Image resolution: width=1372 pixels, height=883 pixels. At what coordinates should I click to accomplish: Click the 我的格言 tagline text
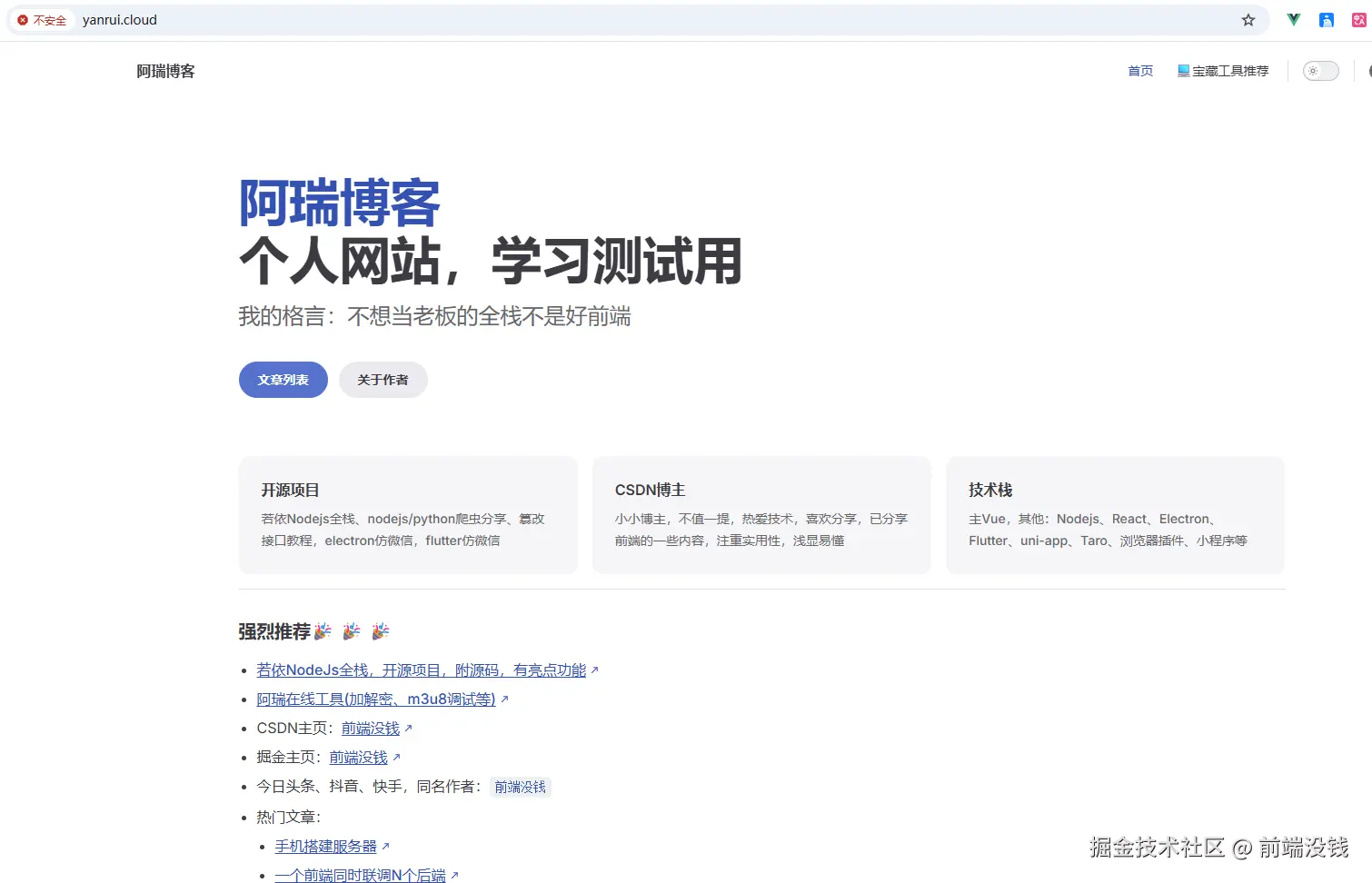(434, 316)
